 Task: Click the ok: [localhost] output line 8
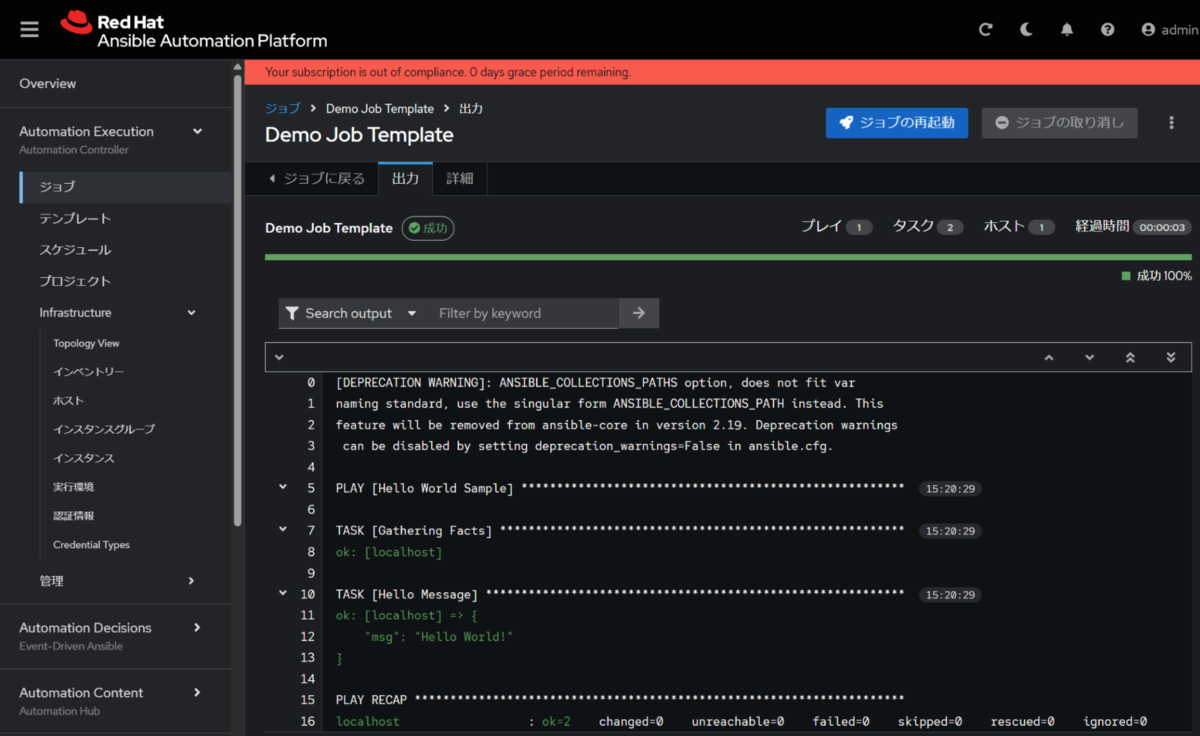click(x=389, y=552)
